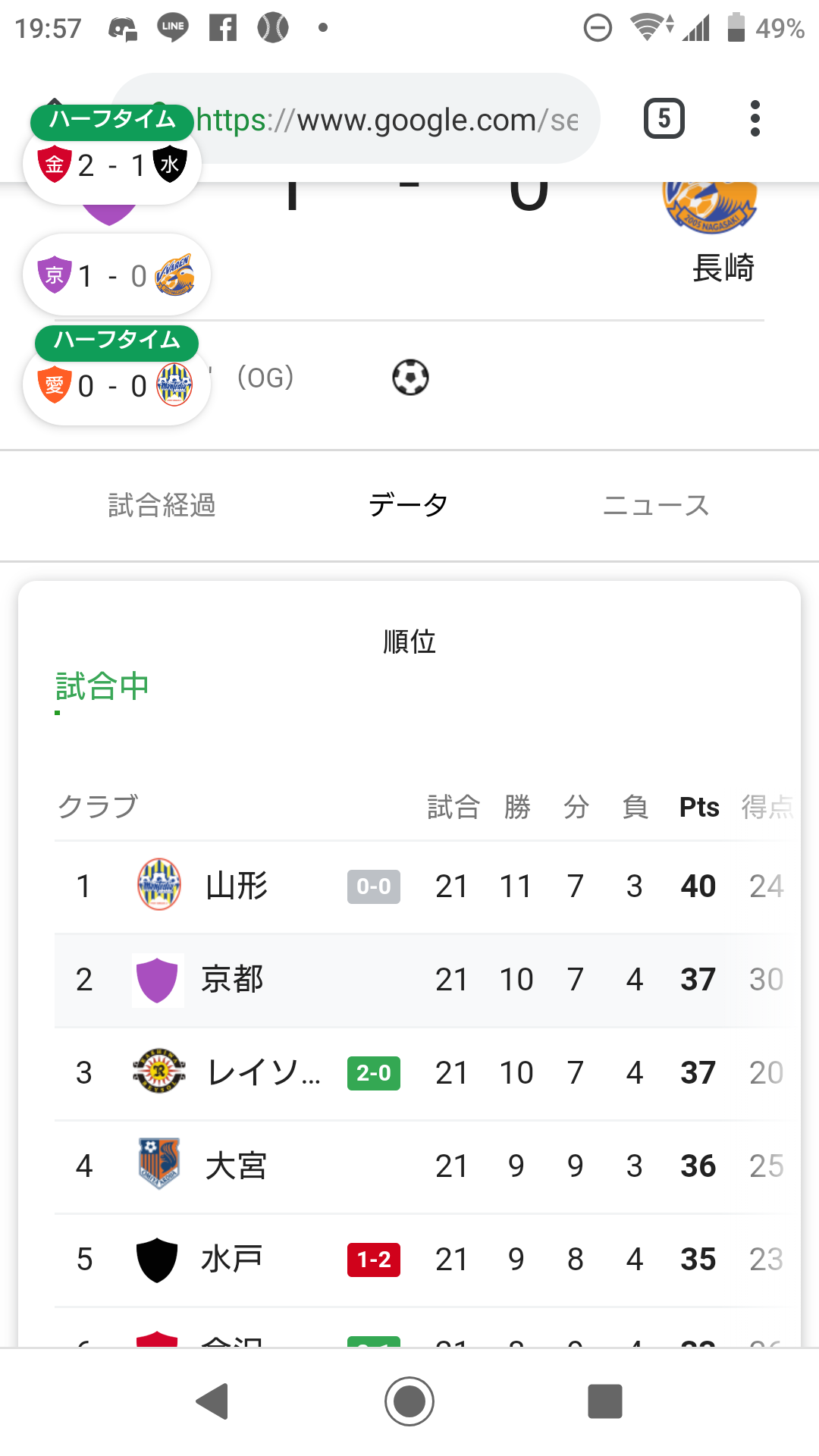This screenshot has height=1456, width=819.
Task: Tap the soccer ball goal icon
Action: (410, 377)
